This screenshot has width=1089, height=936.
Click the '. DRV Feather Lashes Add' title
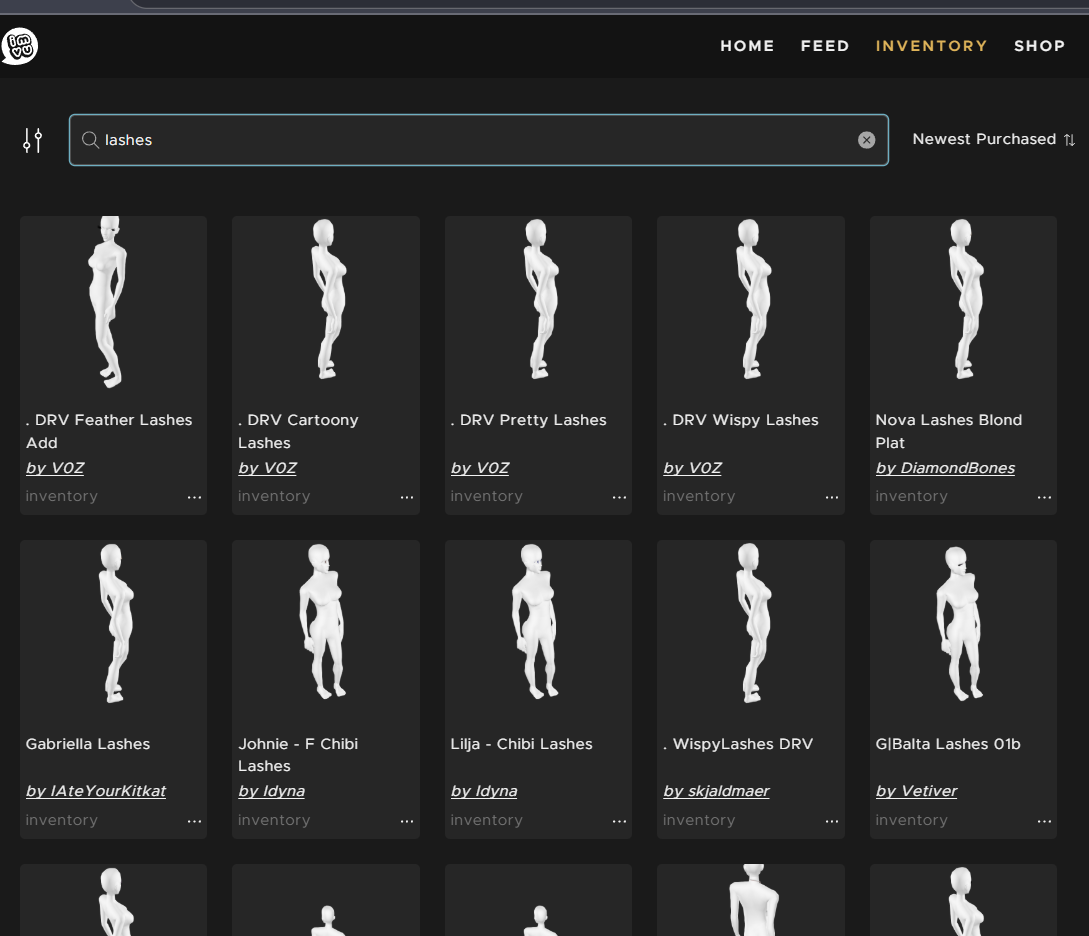(109, 431)
